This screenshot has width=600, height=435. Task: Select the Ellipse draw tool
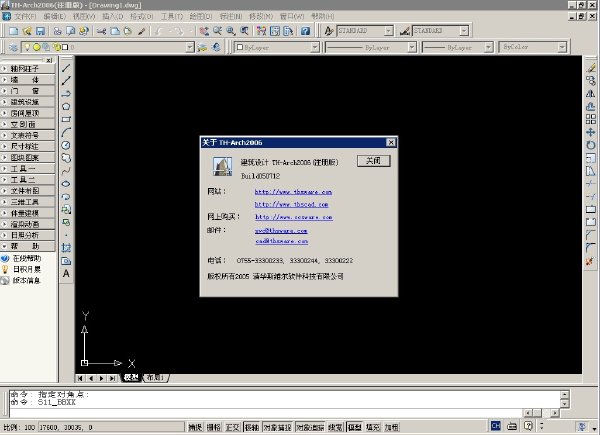(x=66, y=184)
